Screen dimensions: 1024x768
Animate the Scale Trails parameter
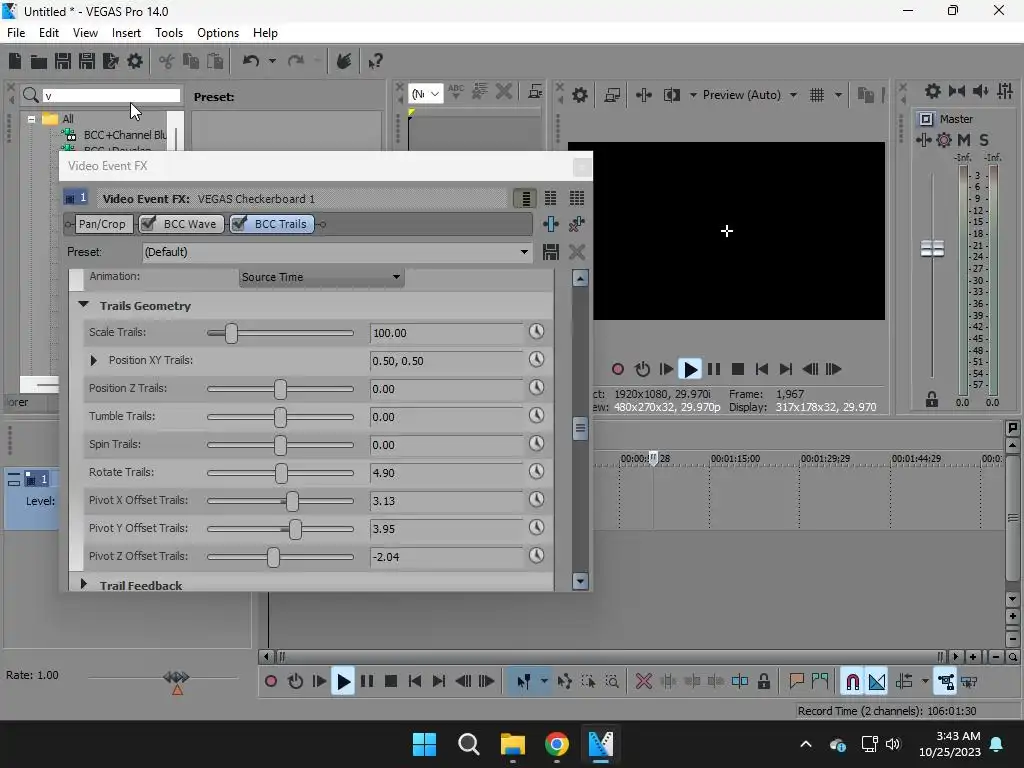tap(536, 332)
